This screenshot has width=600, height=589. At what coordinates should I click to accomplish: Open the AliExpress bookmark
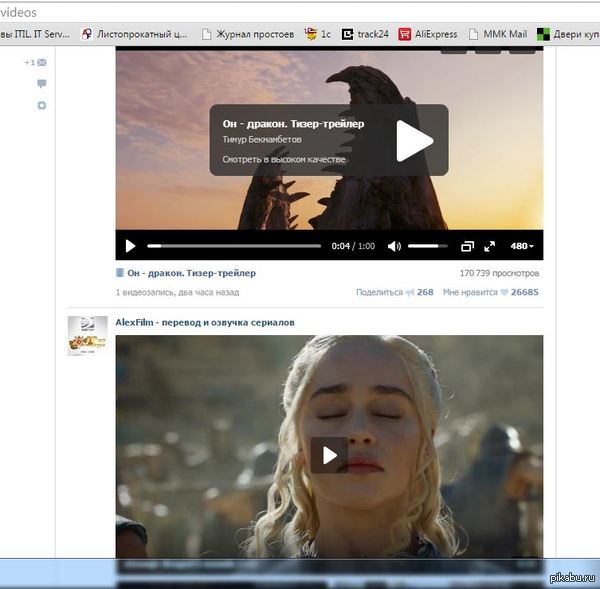(428, 34)
